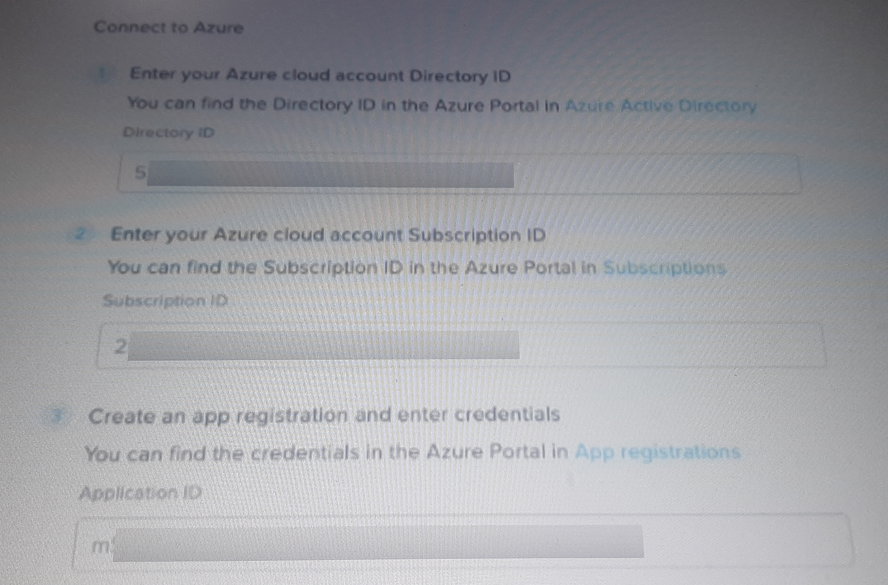This screenshot has height=585, width=888.
Task: Click the 'Subscription ID' field label
Action: [x=165, y=300]
